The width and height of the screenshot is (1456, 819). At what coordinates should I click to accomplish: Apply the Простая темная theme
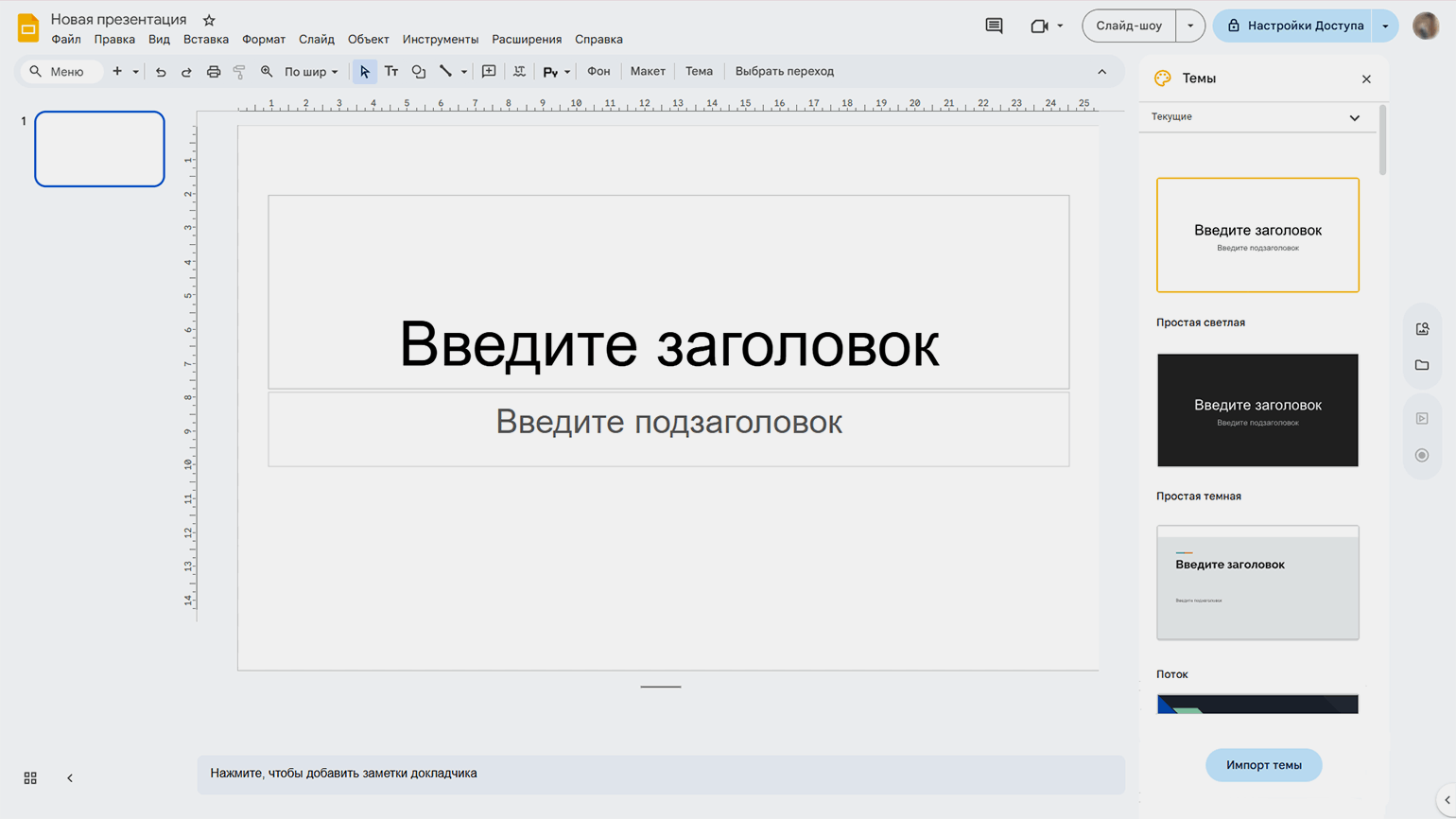click(x=1257, y=410)
